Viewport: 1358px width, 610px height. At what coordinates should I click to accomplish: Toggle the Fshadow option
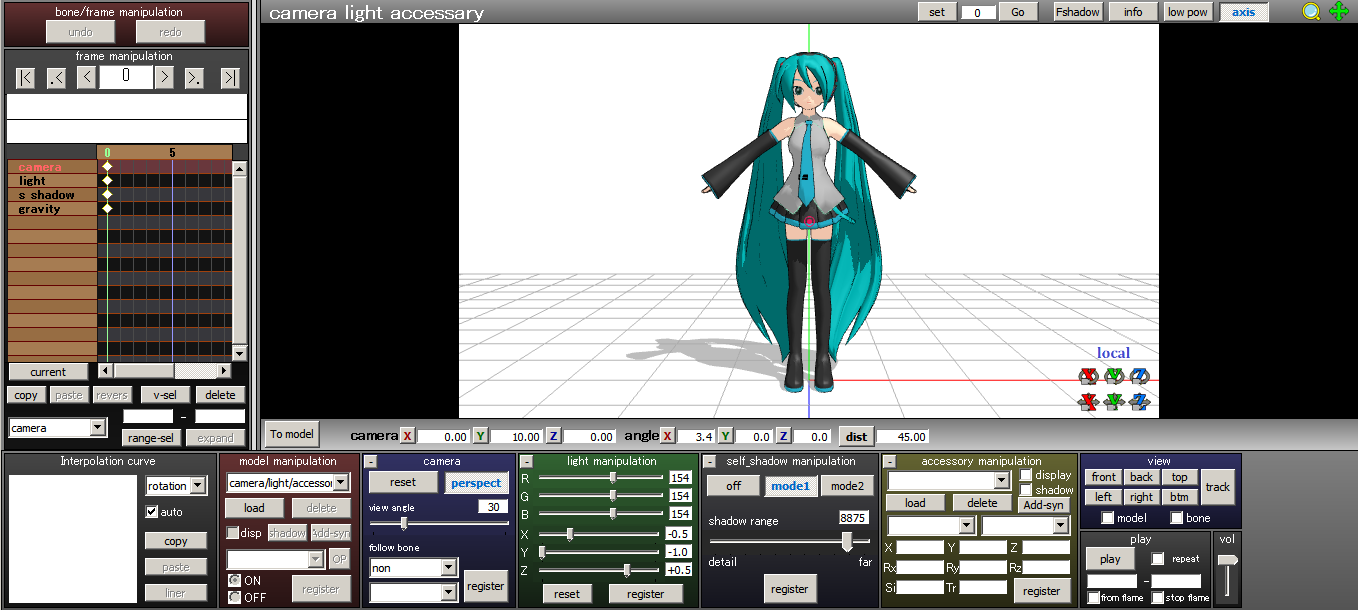tap(1078, 12)
